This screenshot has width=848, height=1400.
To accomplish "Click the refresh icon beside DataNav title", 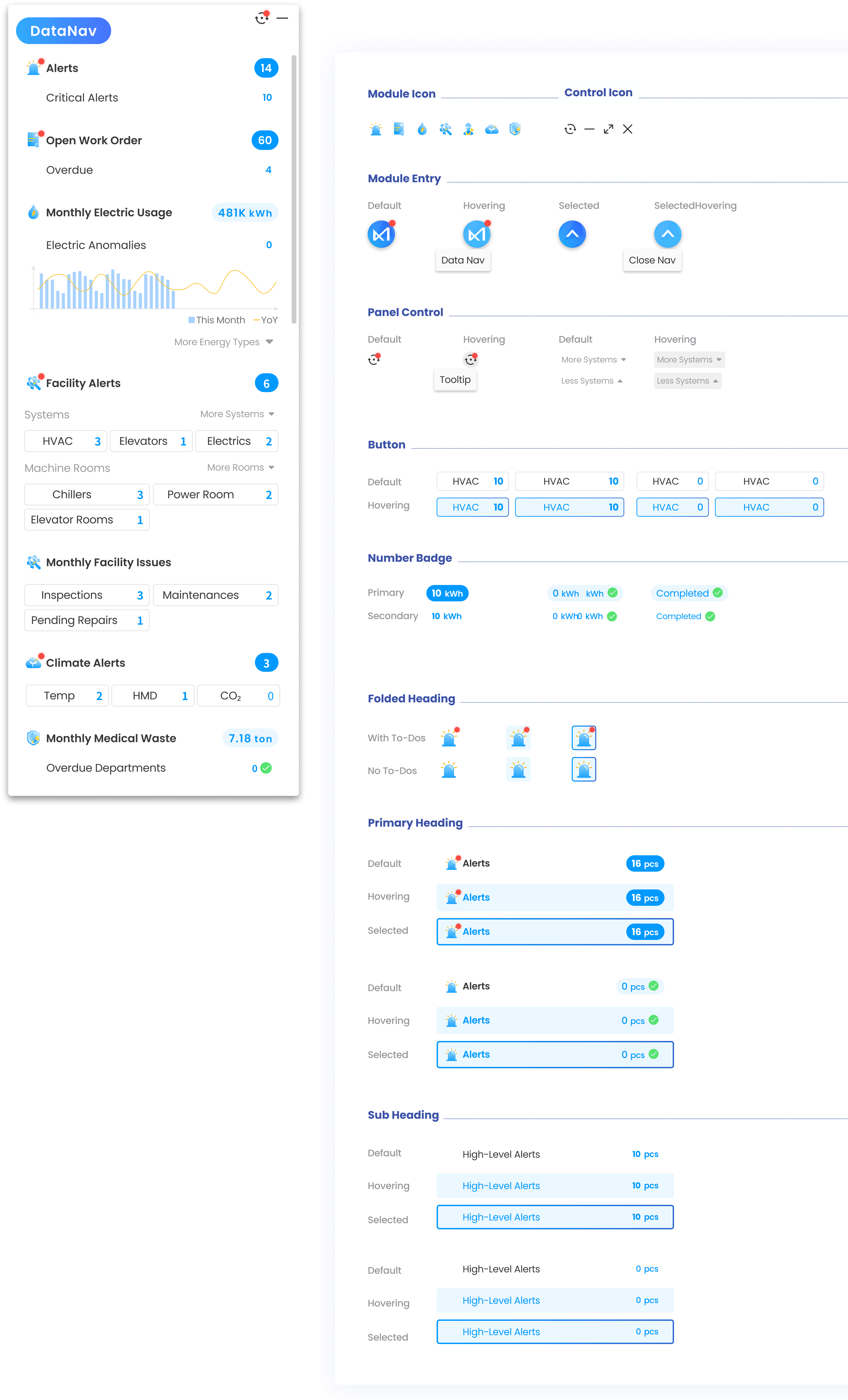I will tap(261, 18).
